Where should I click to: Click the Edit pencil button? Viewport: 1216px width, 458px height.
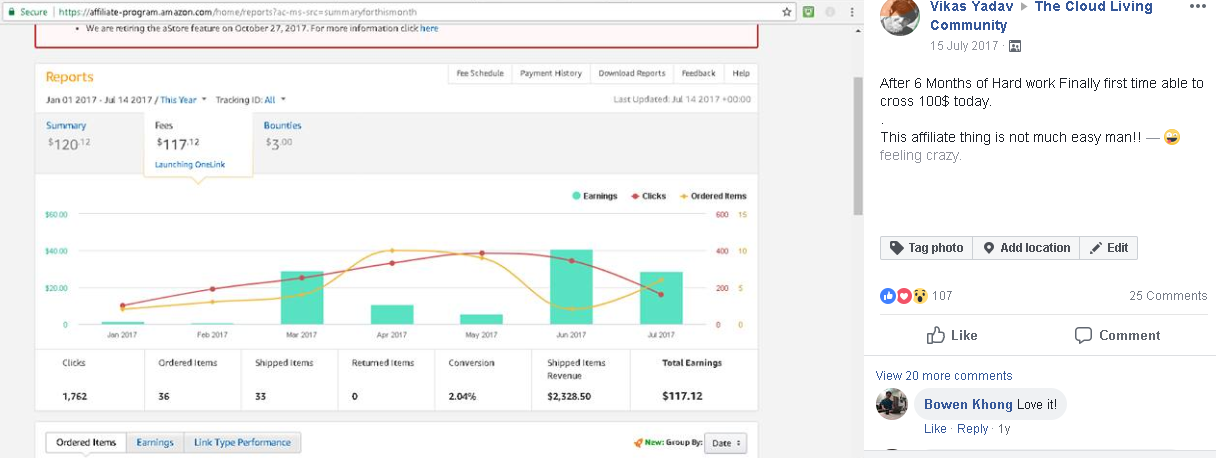coord(1108,248)
